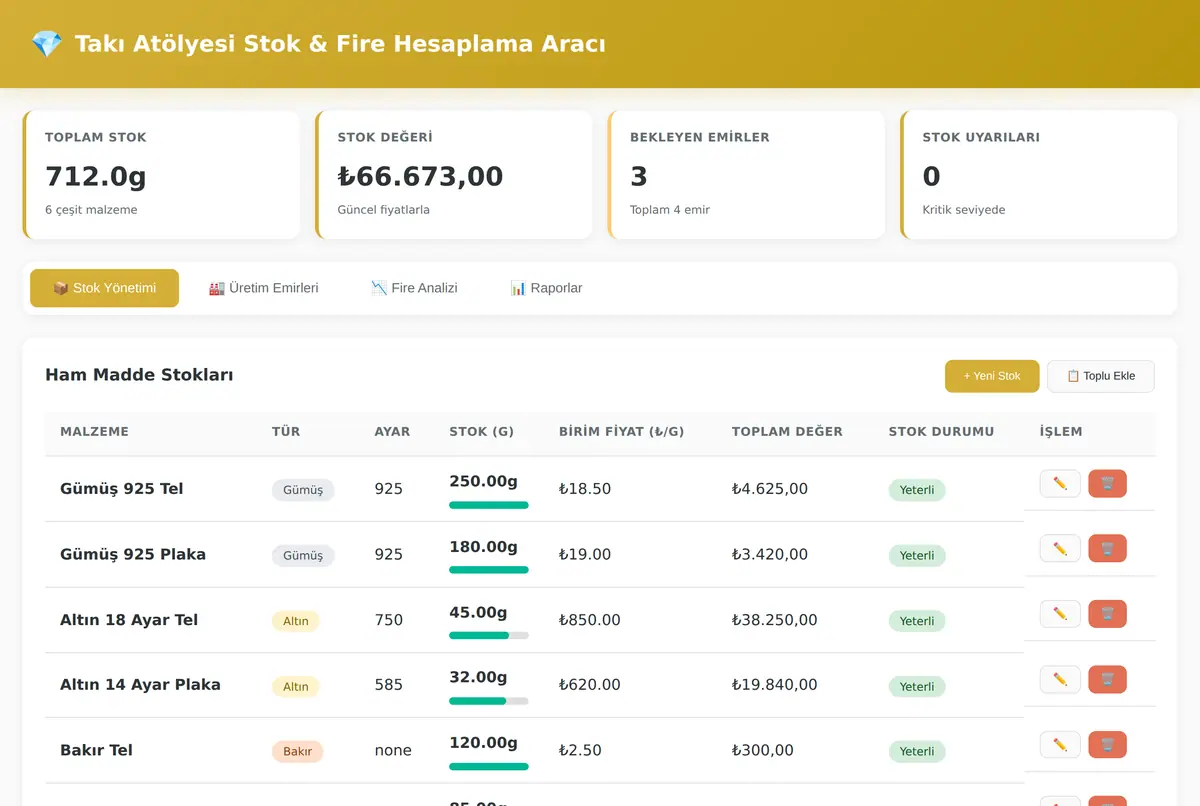Click stock bar under 32.00g

(x=489, y=701)
